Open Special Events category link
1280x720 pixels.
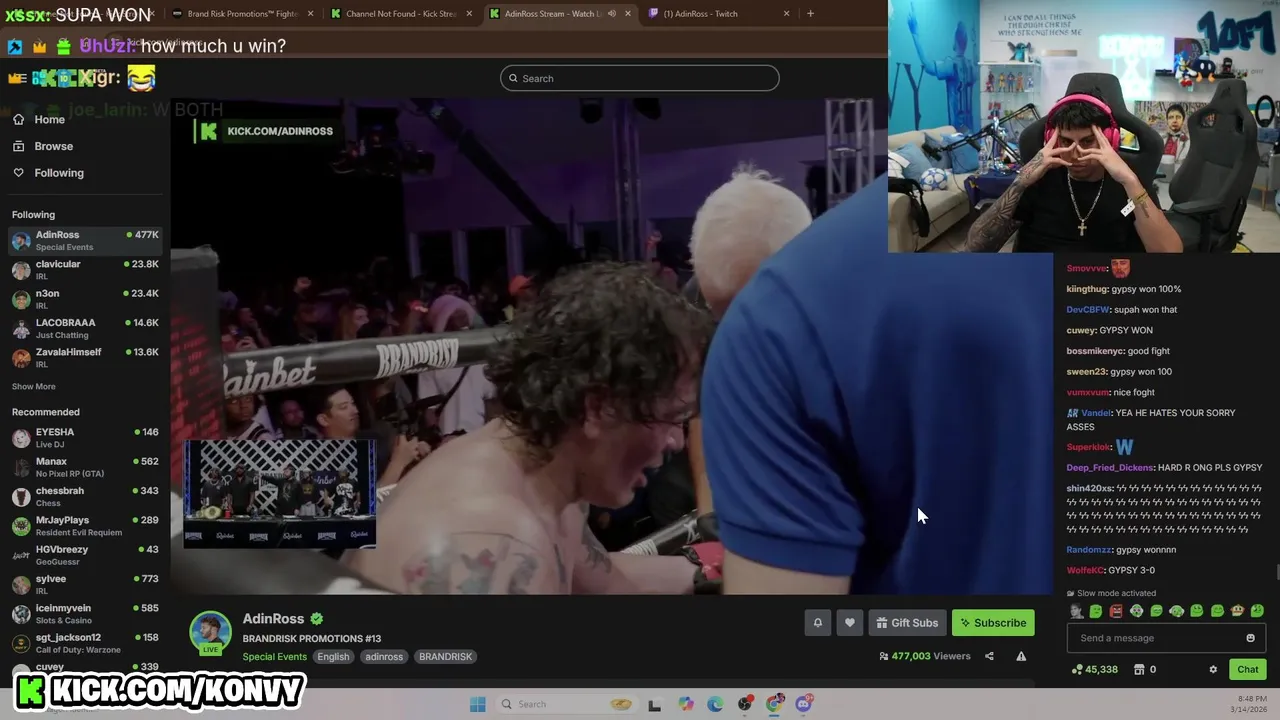[274, 657]
